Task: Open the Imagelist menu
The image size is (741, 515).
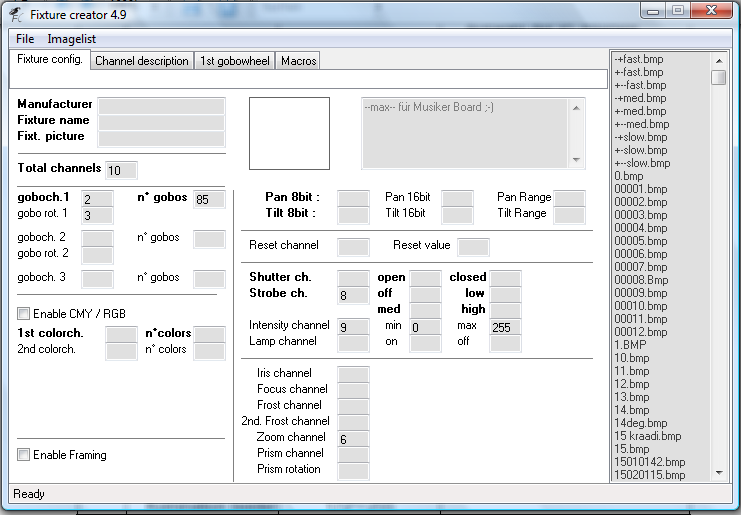Action: pyautogui.click(x=71, y=39)
